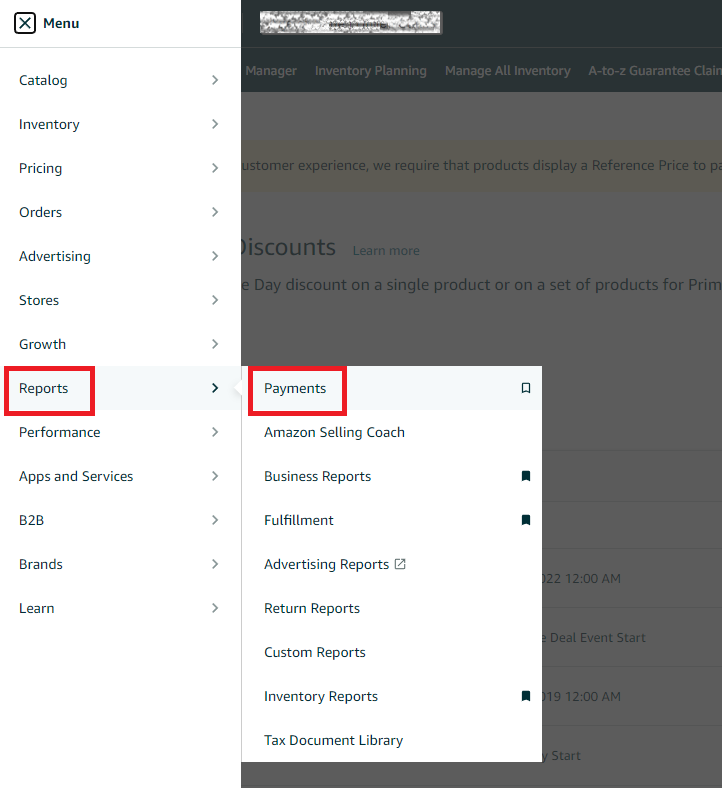Close the menu with the X icon

point(25,23)
